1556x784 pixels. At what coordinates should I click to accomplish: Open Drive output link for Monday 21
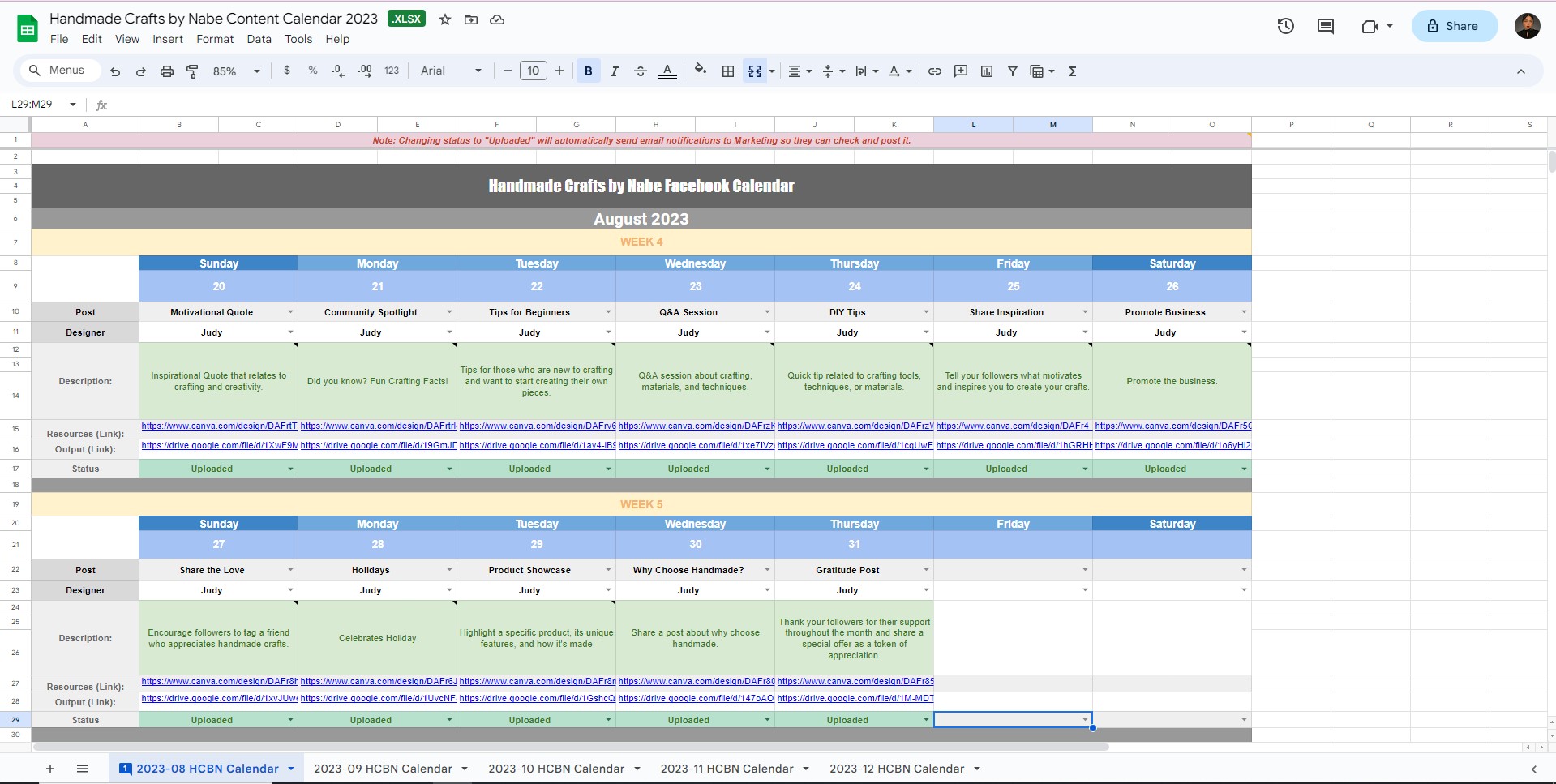click(x=378, y=445)
